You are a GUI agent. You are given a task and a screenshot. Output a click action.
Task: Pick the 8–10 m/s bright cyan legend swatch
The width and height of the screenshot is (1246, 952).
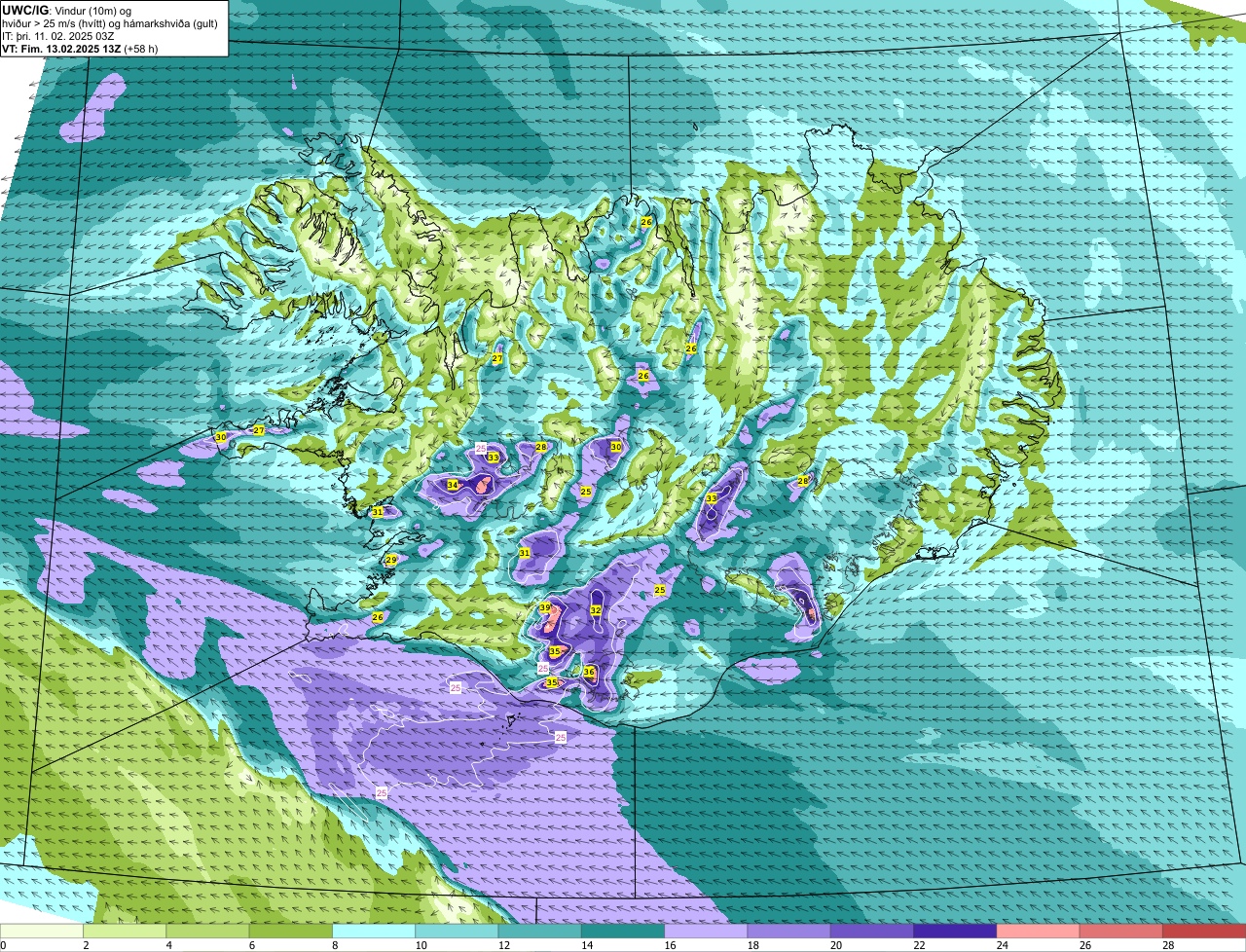click(x=375, y=931)
